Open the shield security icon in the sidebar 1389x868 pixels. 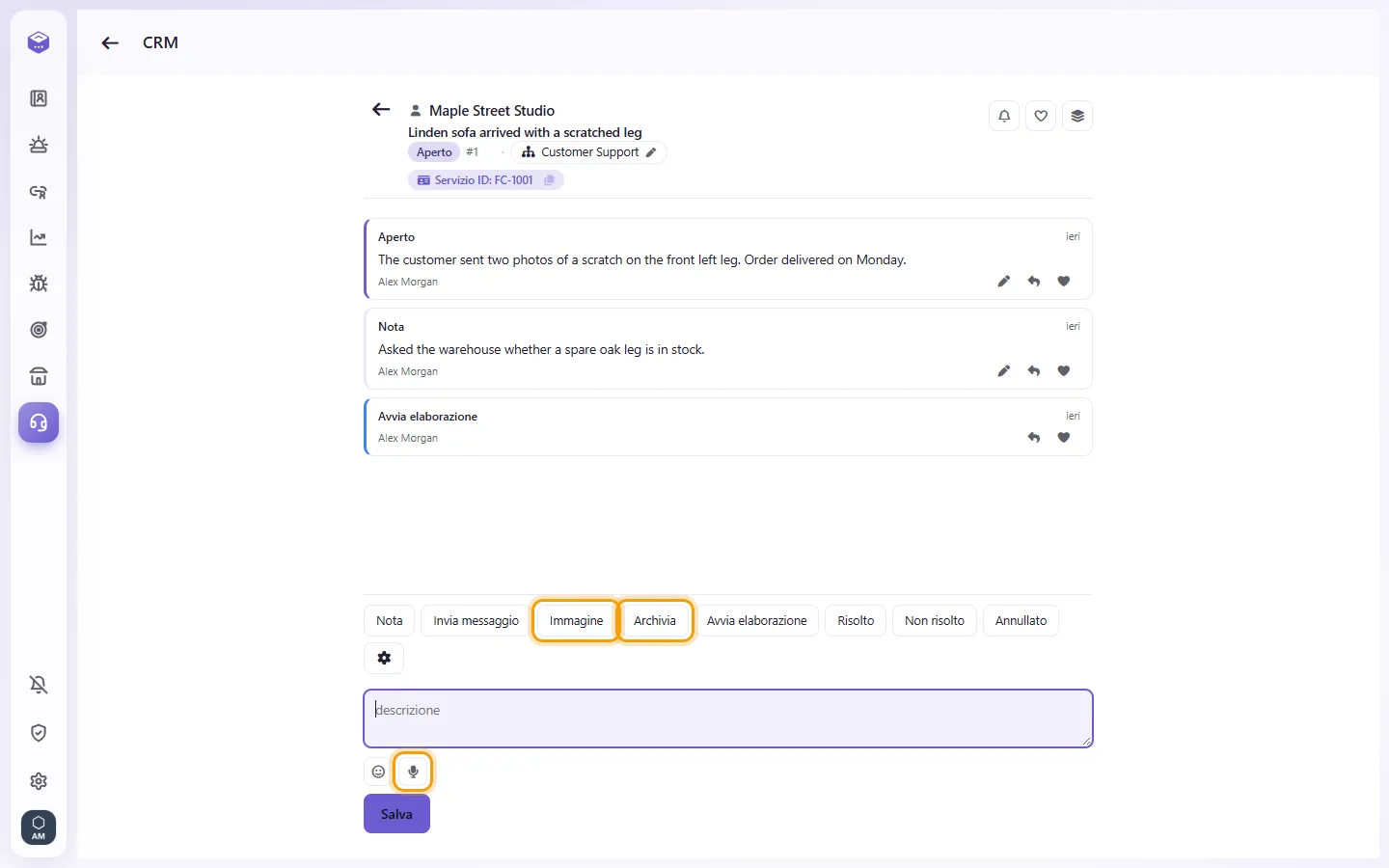(x=39, y=733)
